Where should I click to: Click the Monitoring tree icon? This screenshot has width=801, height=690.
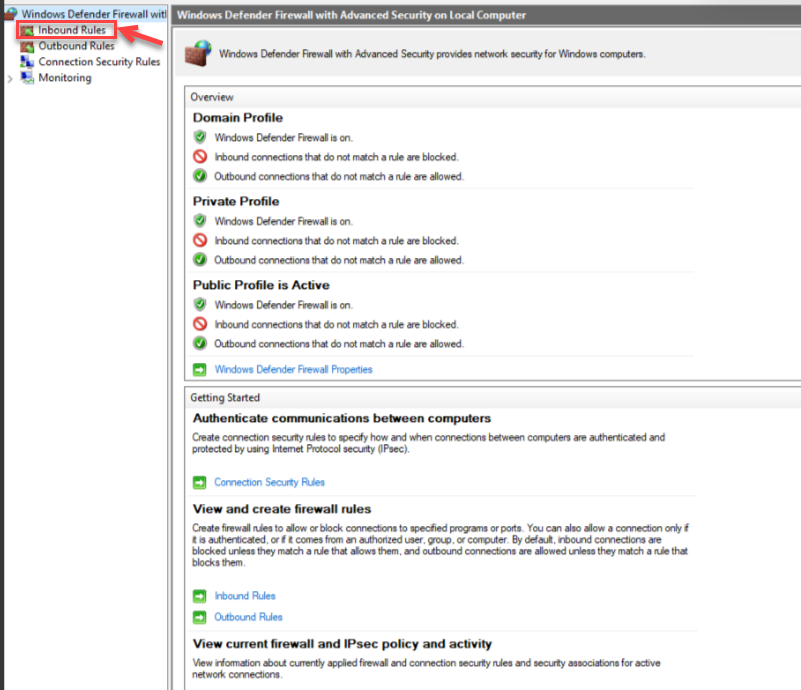click(27, 78)
